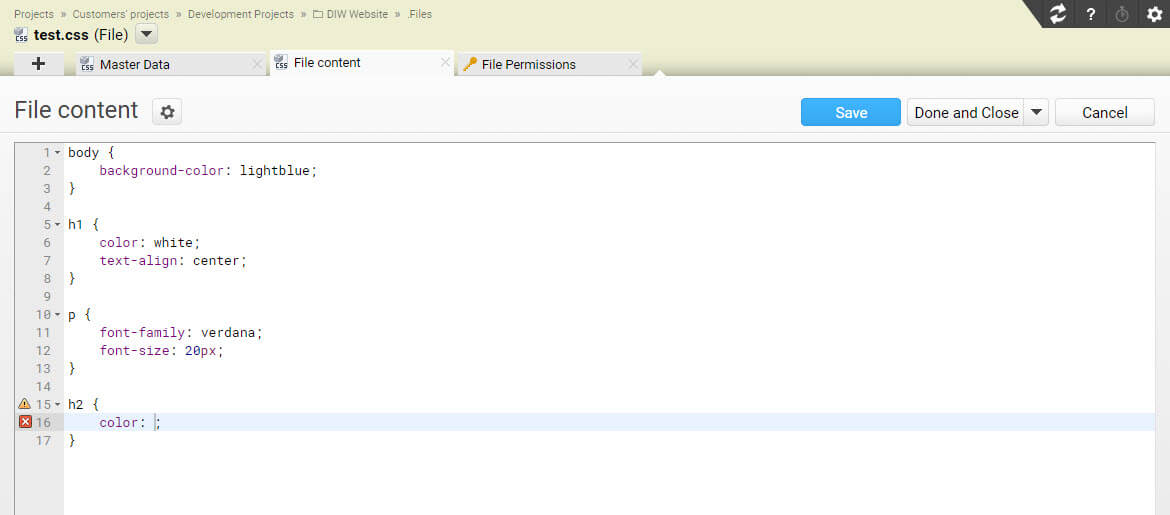Click the refresh sync arrows icon
Viewport: 1170px width, 515px height.
click(1057, 14)
